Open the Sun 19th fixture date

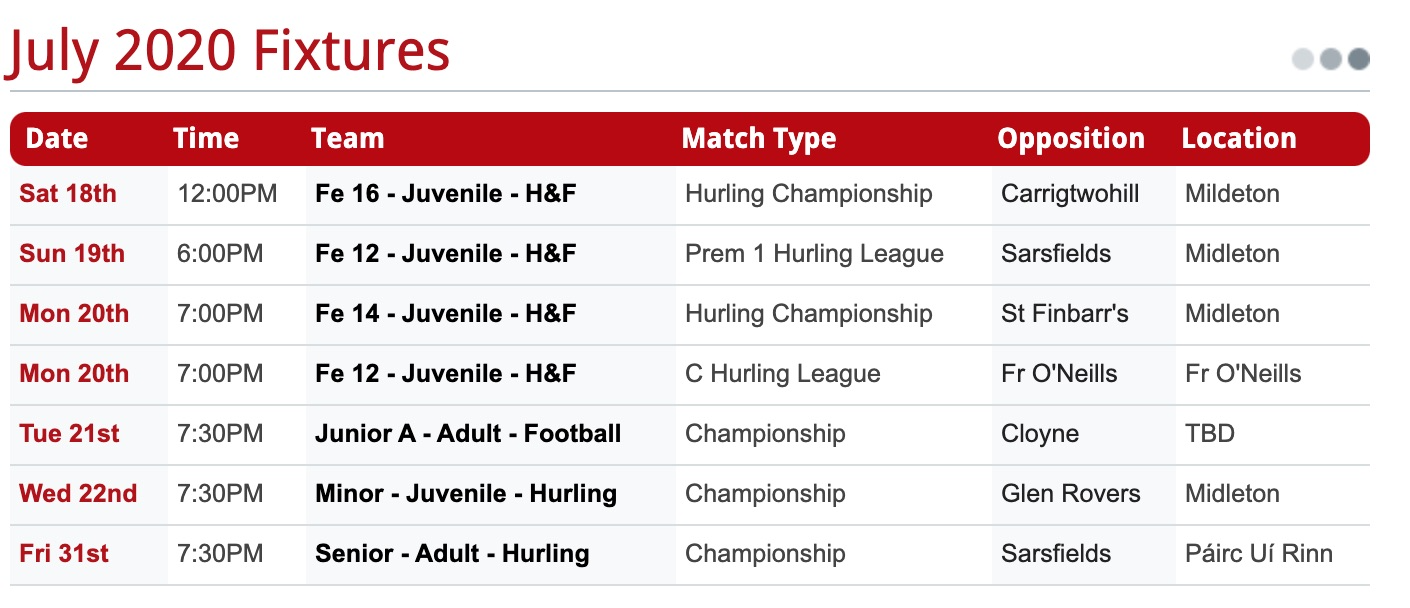point(72,254)
